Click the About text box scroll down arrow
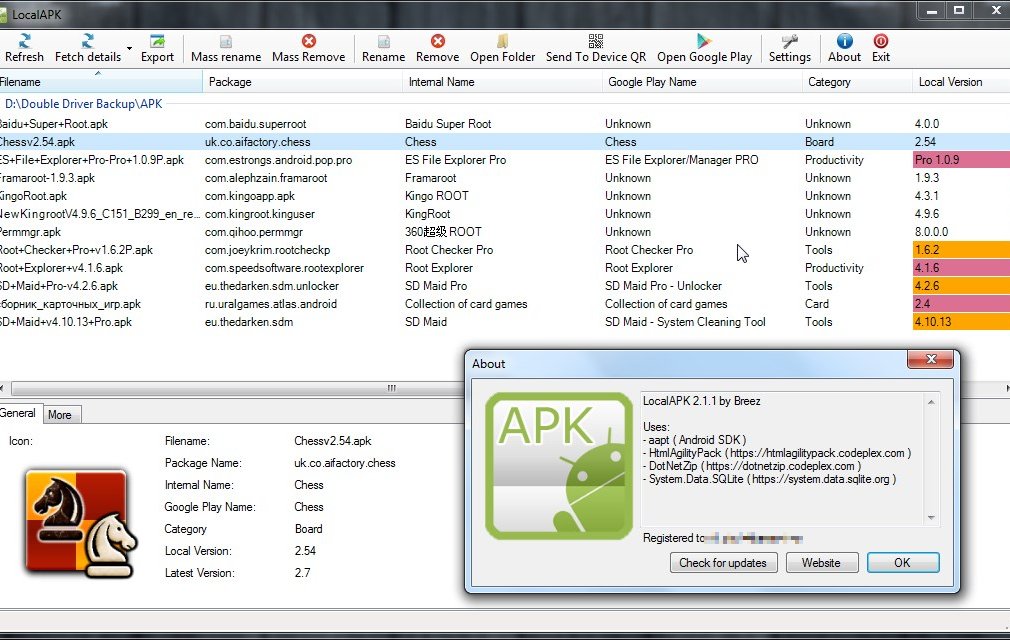Viewport: 1010px width, 640px height. 931,518
